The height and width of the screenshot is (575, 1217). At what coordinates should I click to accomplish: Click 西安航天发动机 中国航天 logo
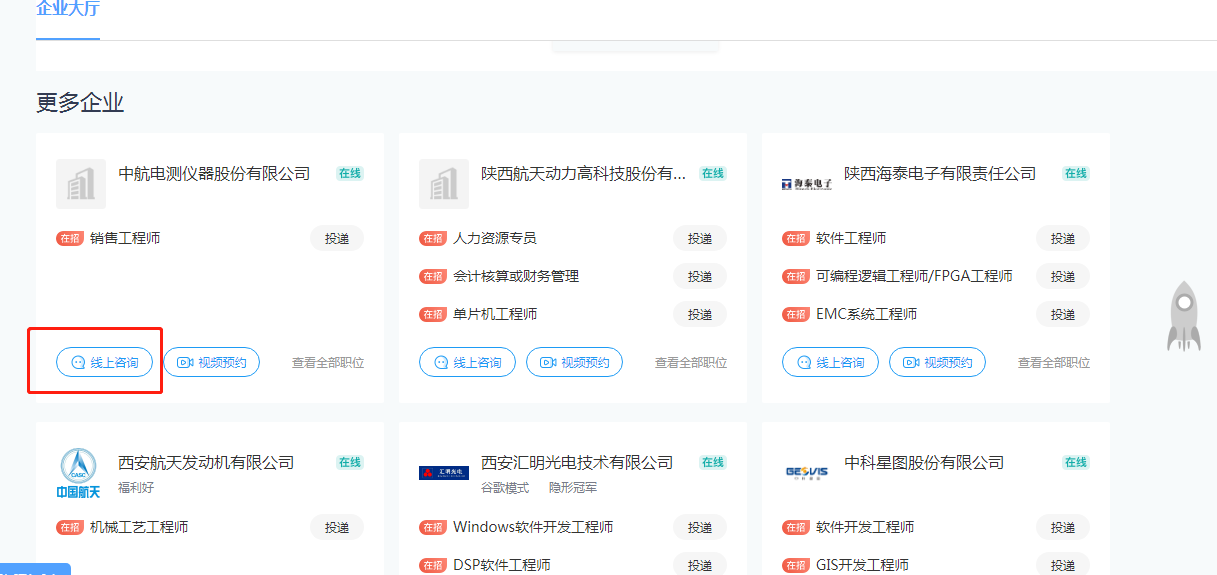point(79,473)
